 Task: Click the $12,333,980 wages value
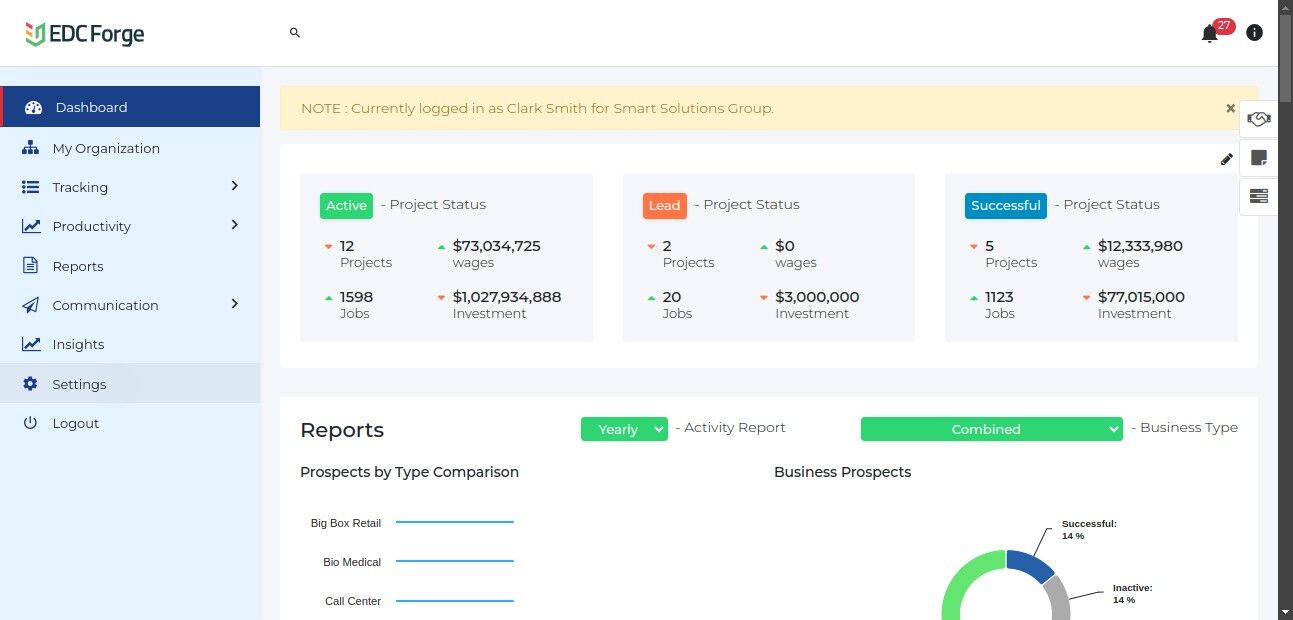(1140, 246)
